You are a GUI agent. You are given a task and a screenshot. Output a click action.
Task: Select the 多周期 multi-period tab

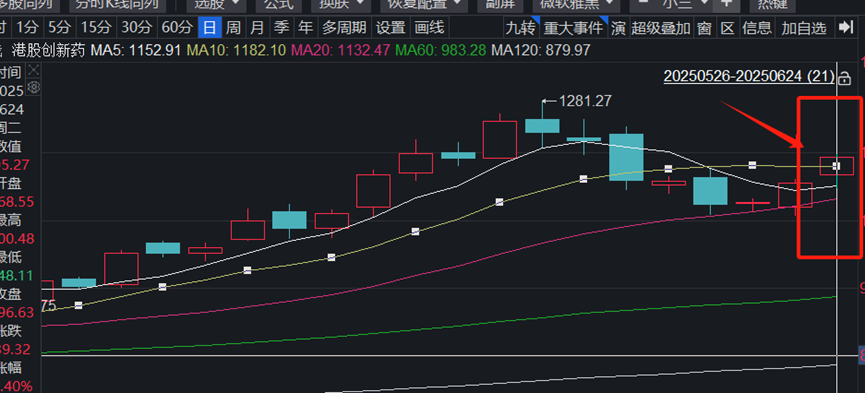[344, 28]
